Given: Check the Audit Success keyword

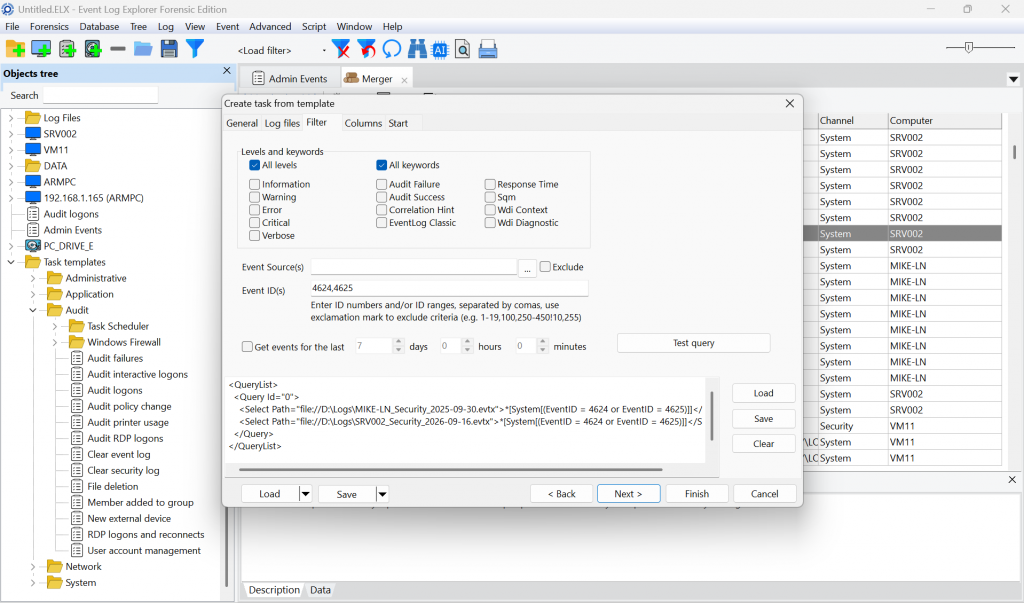Looking at the screenshot, I should pos(381,197).
